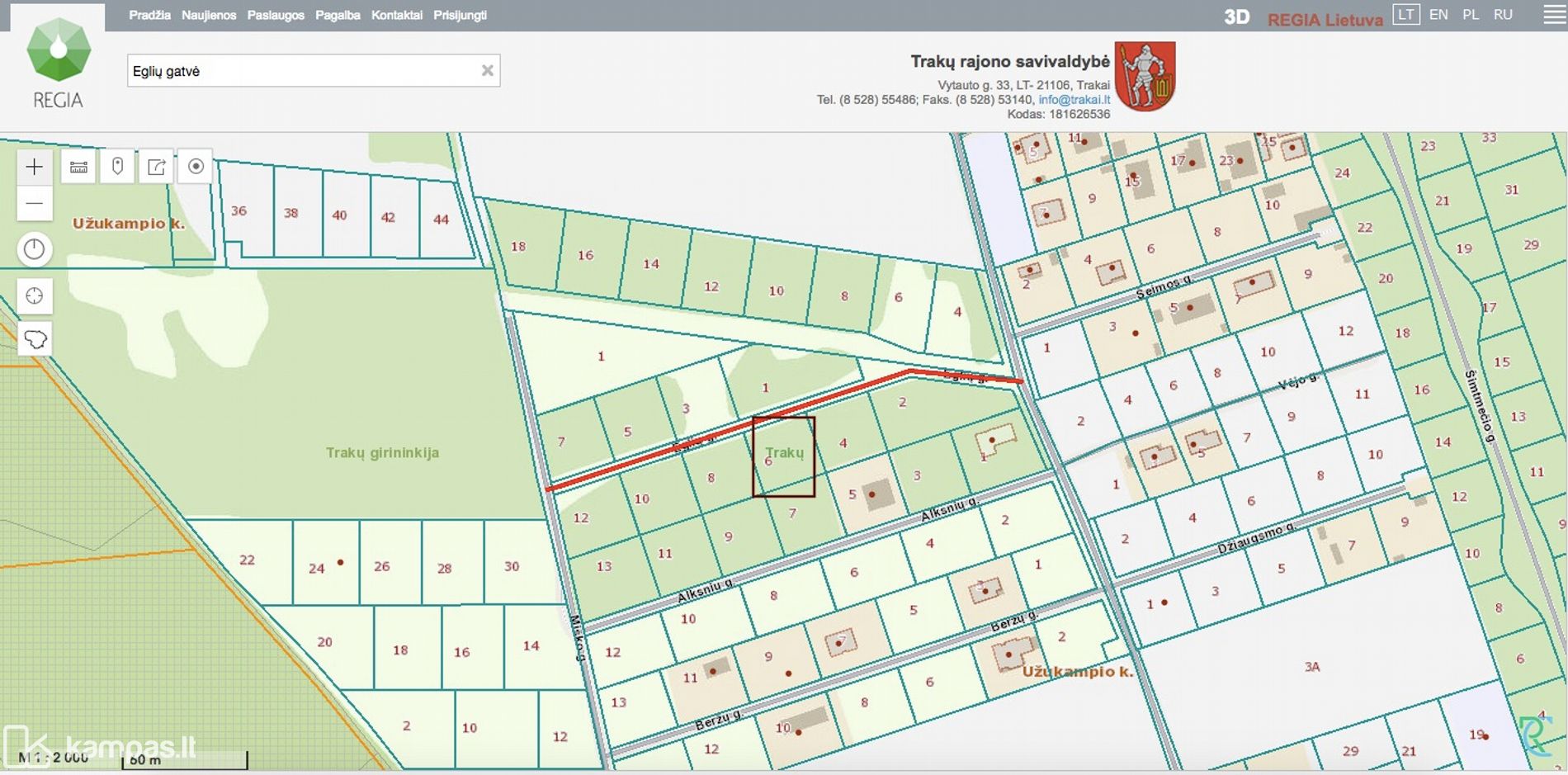This screenshot has height=775, width=1568.
Task: Click the Prisijungti login link
Action: pos(460,15)
